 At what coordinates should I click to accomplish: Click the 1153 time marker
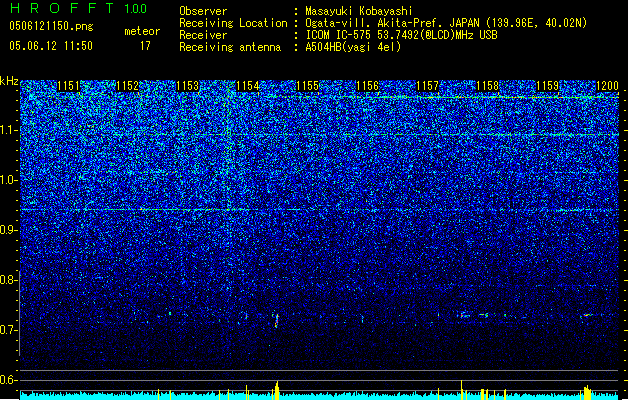coord(188,86)
